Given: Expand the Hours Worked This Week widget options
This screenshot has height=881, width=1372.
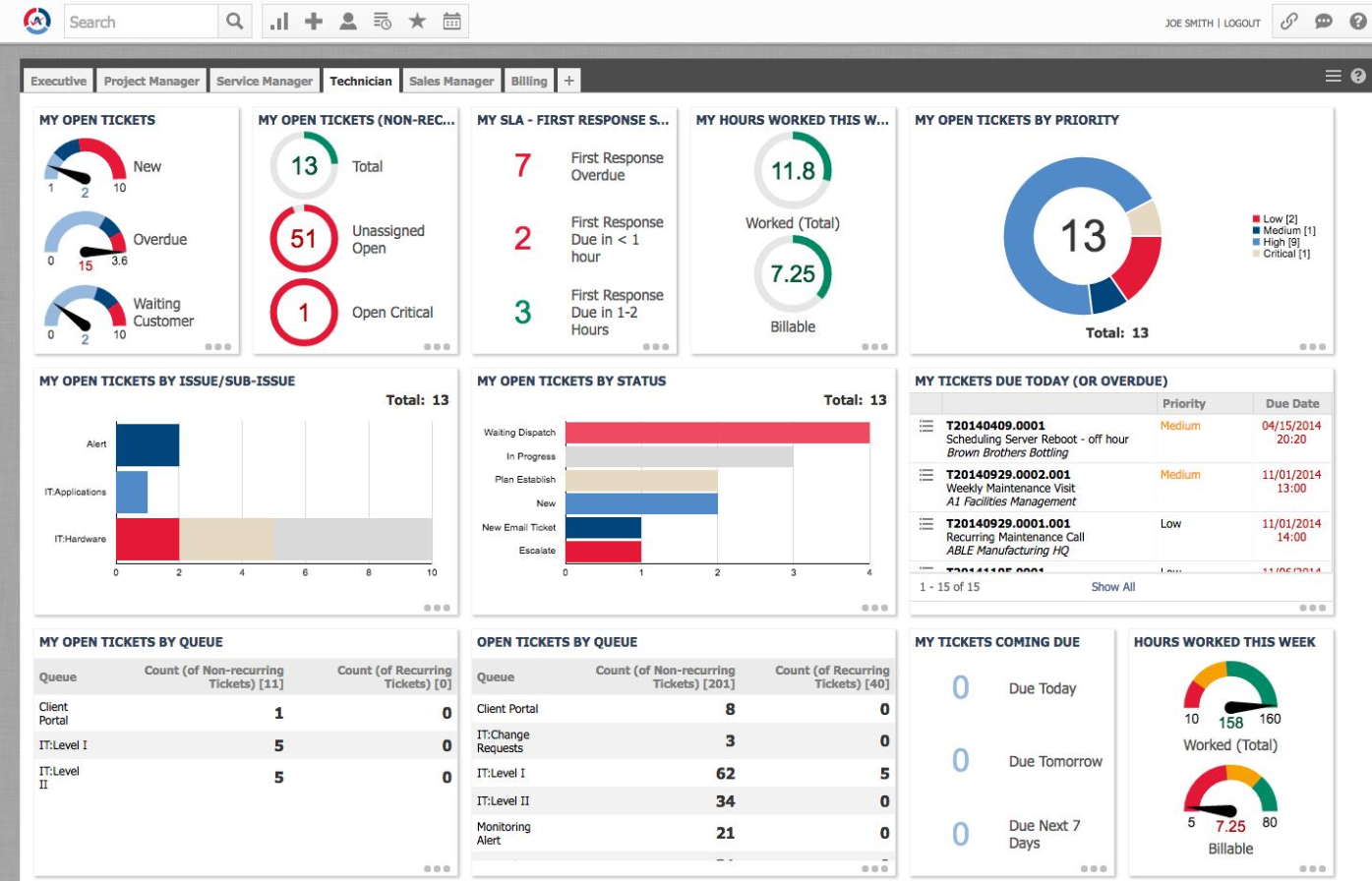Looking at the screenshot, I should coord(1312,868).
